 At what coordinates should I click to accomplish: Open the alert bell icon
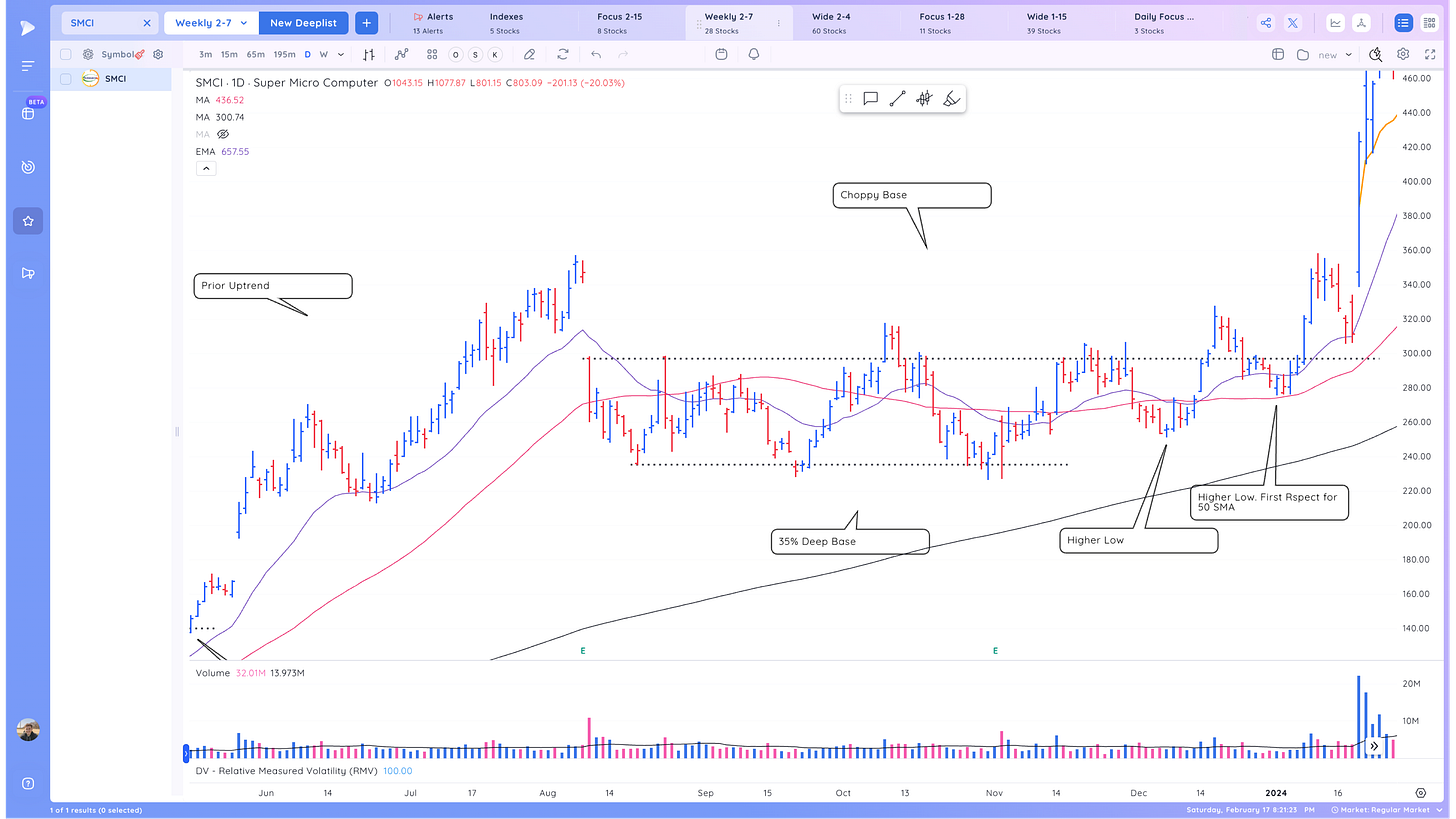(754, 55)
